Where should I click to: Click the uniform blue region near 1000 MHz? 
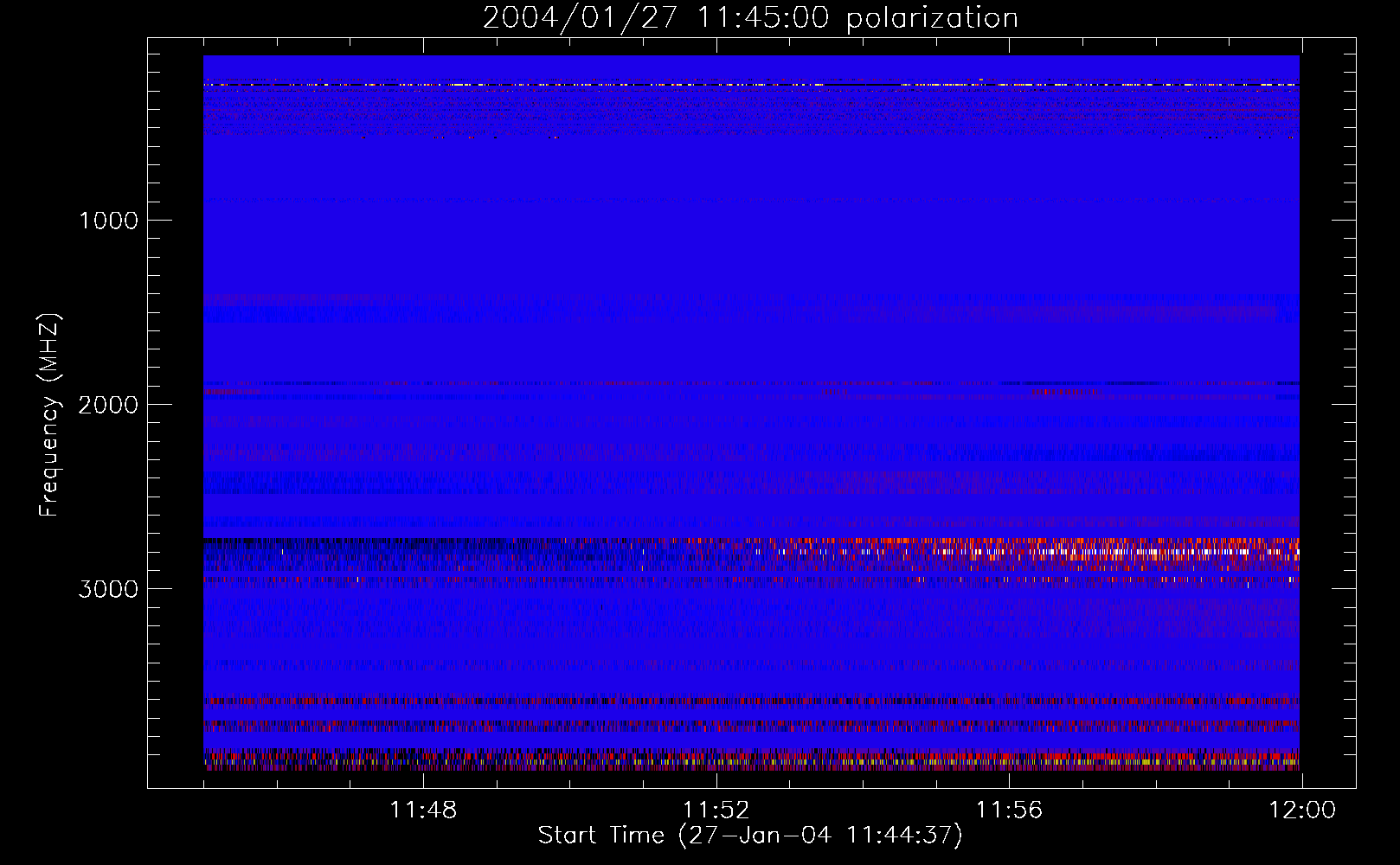751,234
